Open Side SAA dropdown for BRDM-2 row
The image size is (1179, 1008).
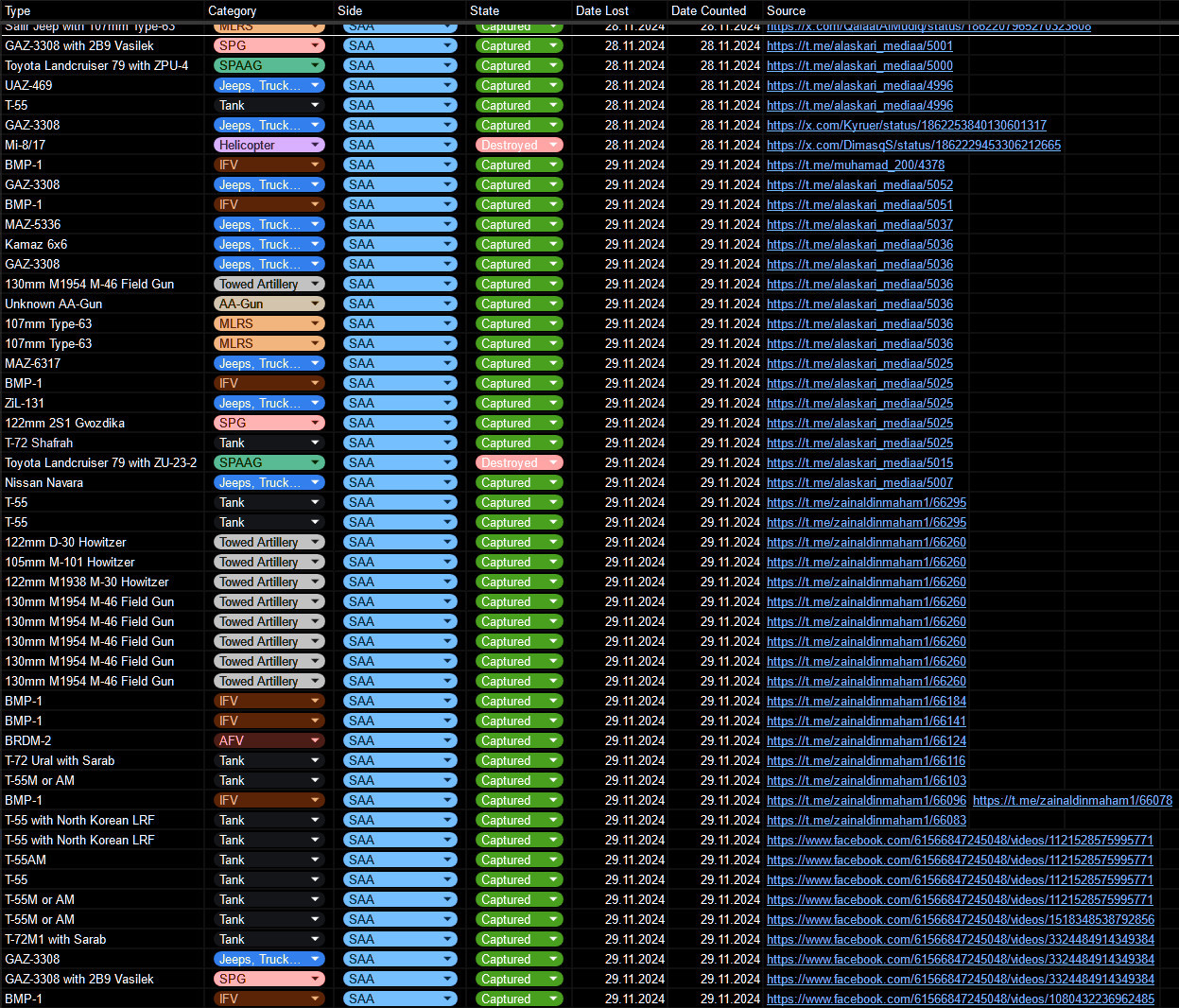coord(400,740)
